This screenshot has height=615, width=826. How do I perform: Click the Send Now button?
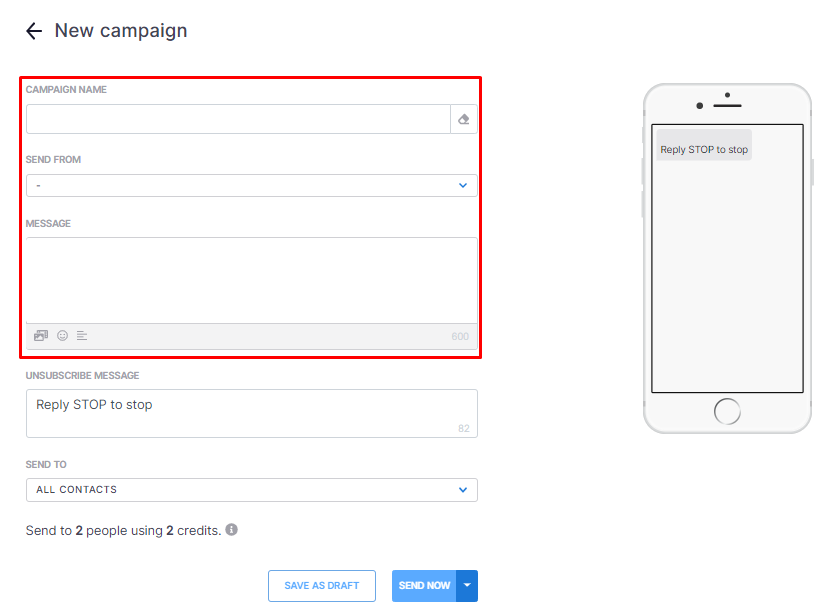[424, 585]
